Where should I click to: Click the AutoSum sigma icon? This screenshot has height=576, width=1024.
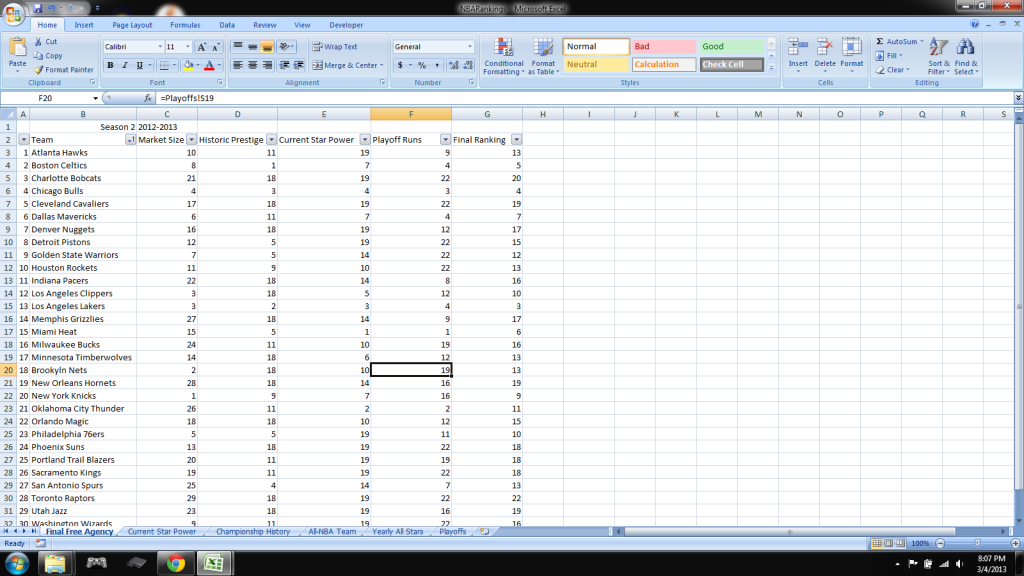tap(880, 42)
